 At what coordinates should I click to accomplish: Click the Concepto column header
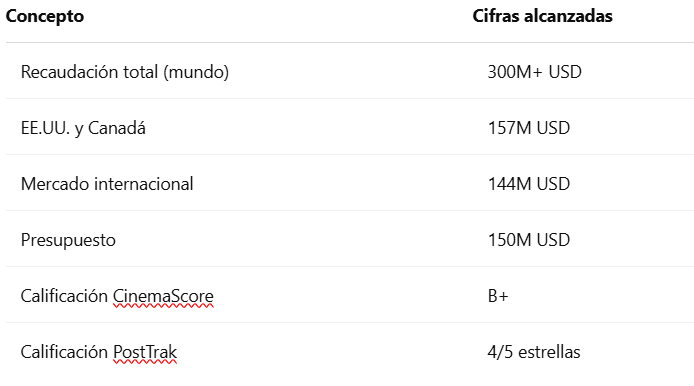[x=45, y=16]
